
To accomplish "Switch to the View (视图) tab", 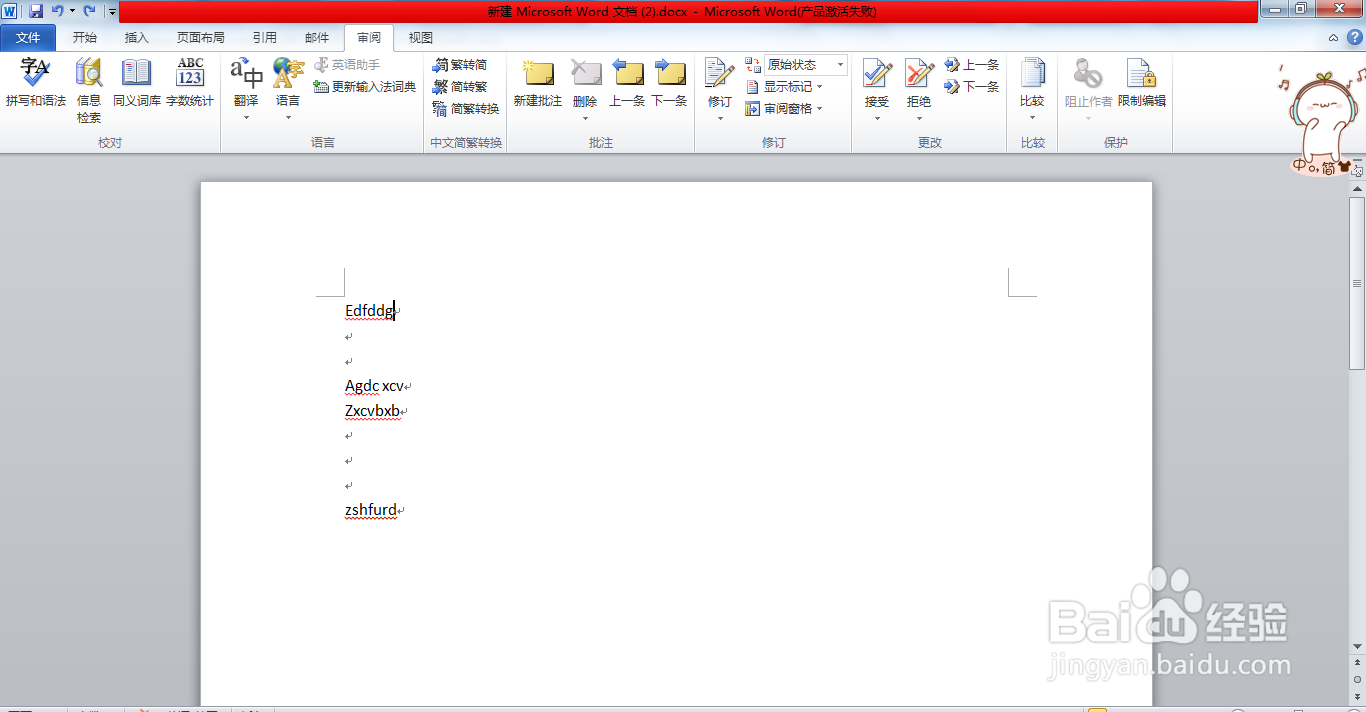I will coord(421,38).
